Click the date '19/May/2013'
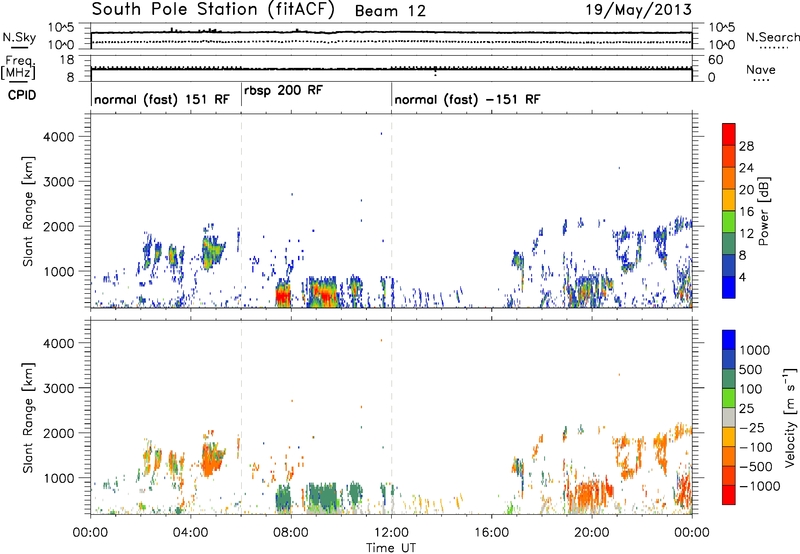Screen dimensions: 800x554 pos(638,9)
